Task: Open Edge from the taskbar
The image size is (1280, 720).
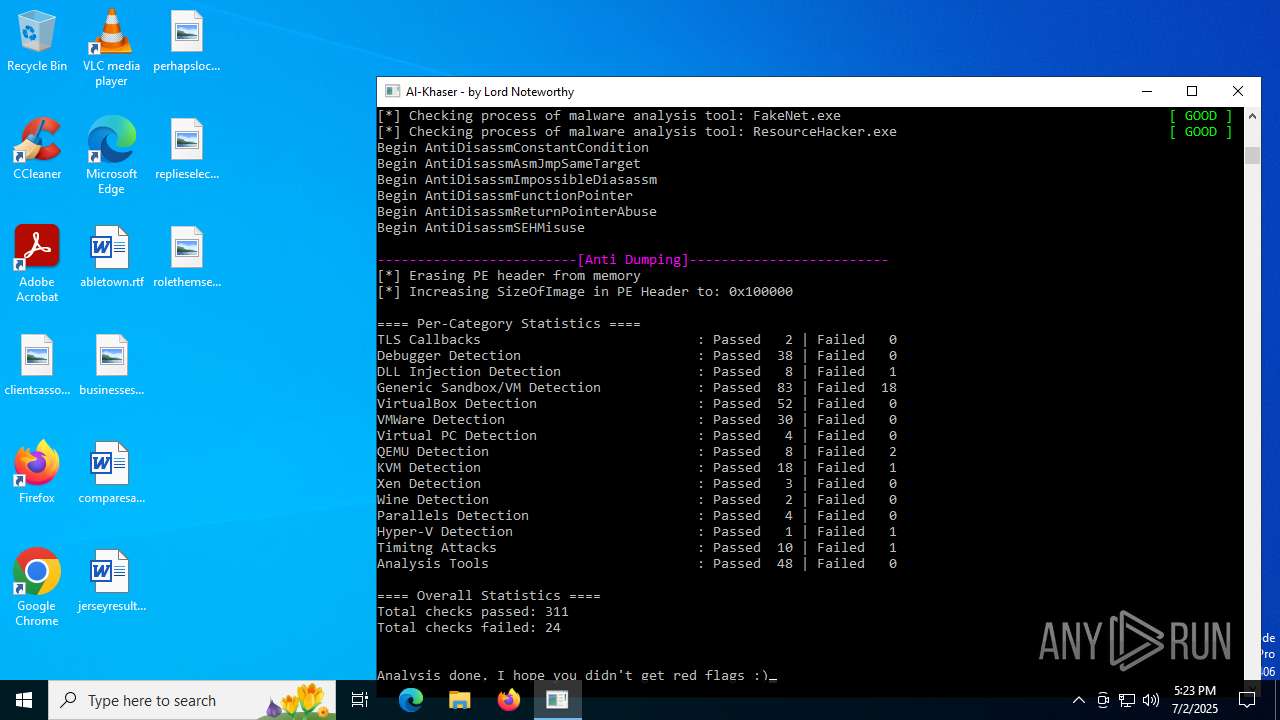Action: 411,700
